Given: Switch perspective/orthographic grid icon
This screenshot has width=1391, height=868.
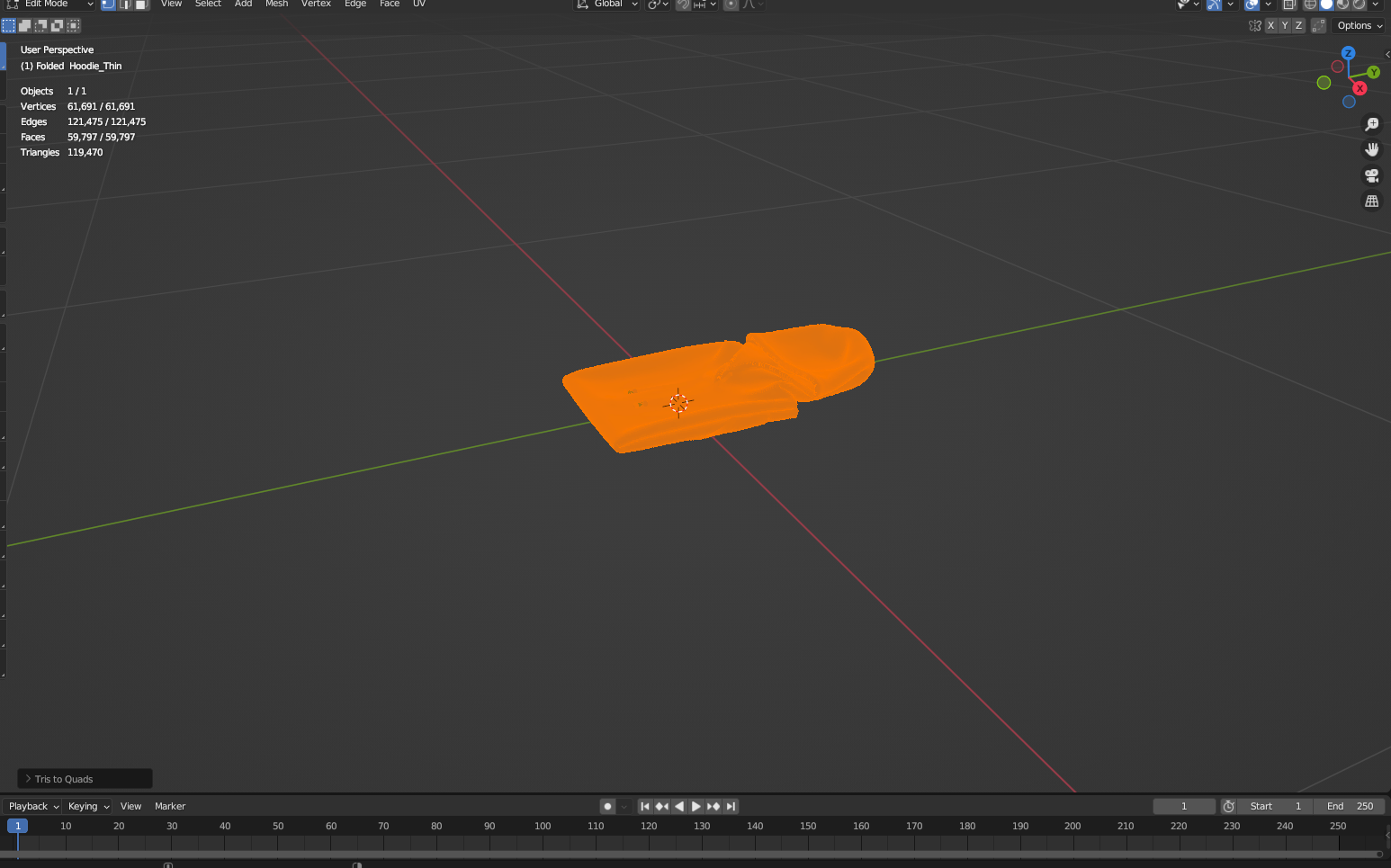Looking at the screenshot, I should pos(1371,201).
